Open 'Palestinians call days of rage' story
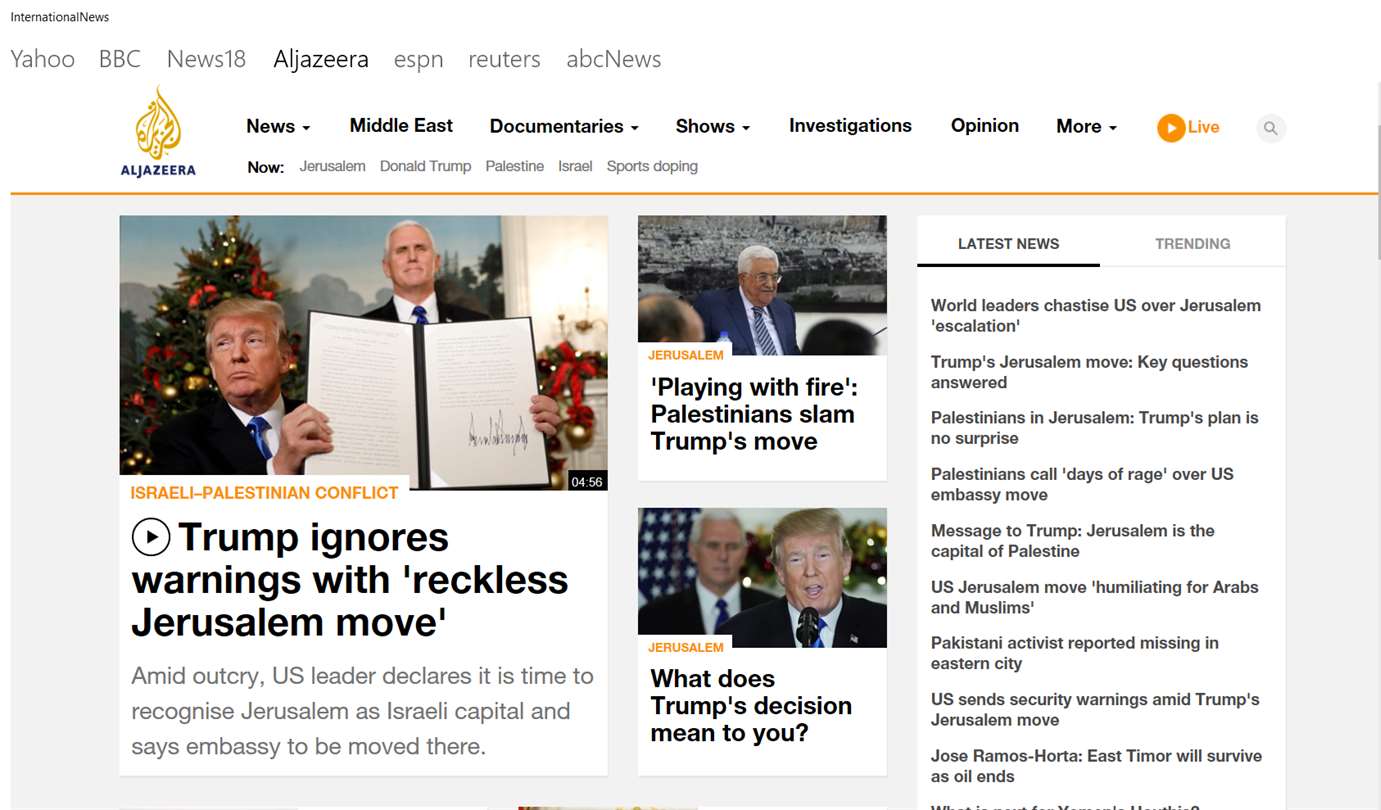1381x810 pixels. 1082,484
